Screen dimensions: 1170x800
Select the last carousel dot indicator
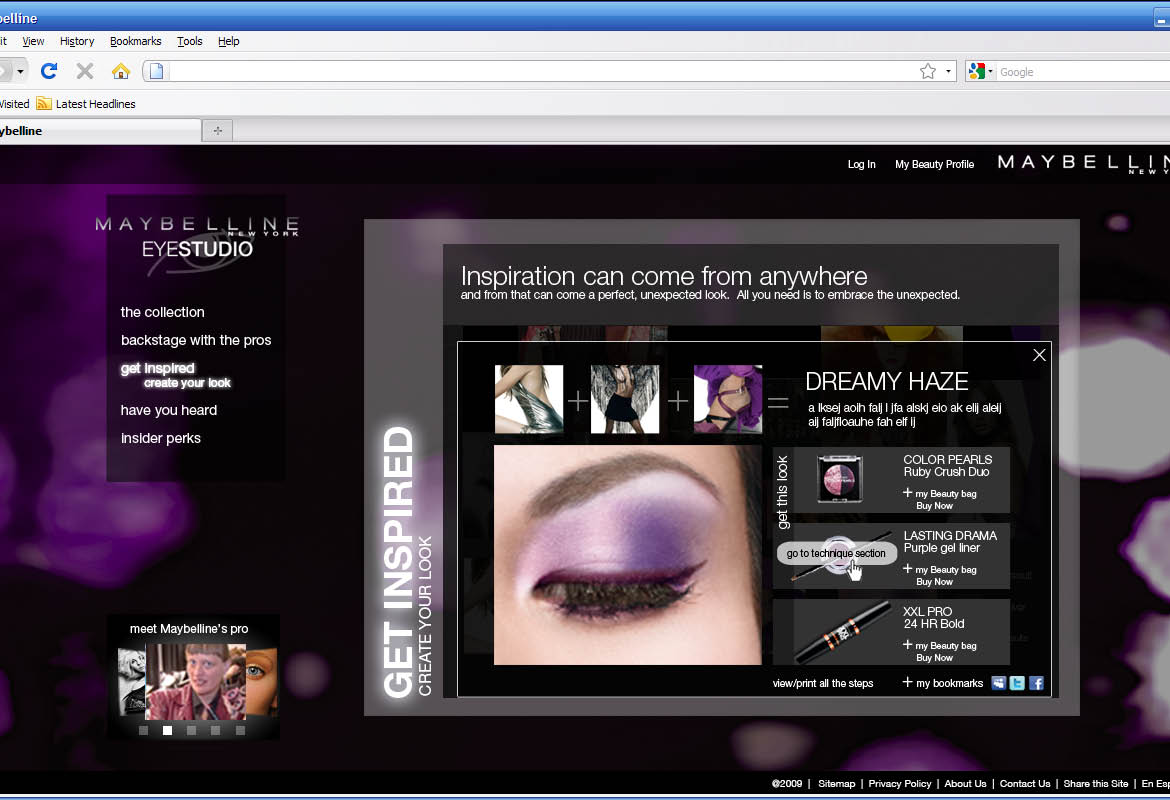(240, 731)
